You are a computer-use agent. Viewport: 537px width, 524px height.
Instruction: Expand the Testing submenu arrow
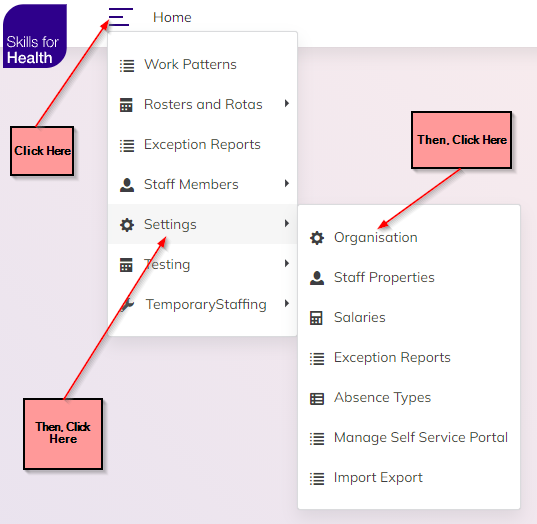click(287, 263)
